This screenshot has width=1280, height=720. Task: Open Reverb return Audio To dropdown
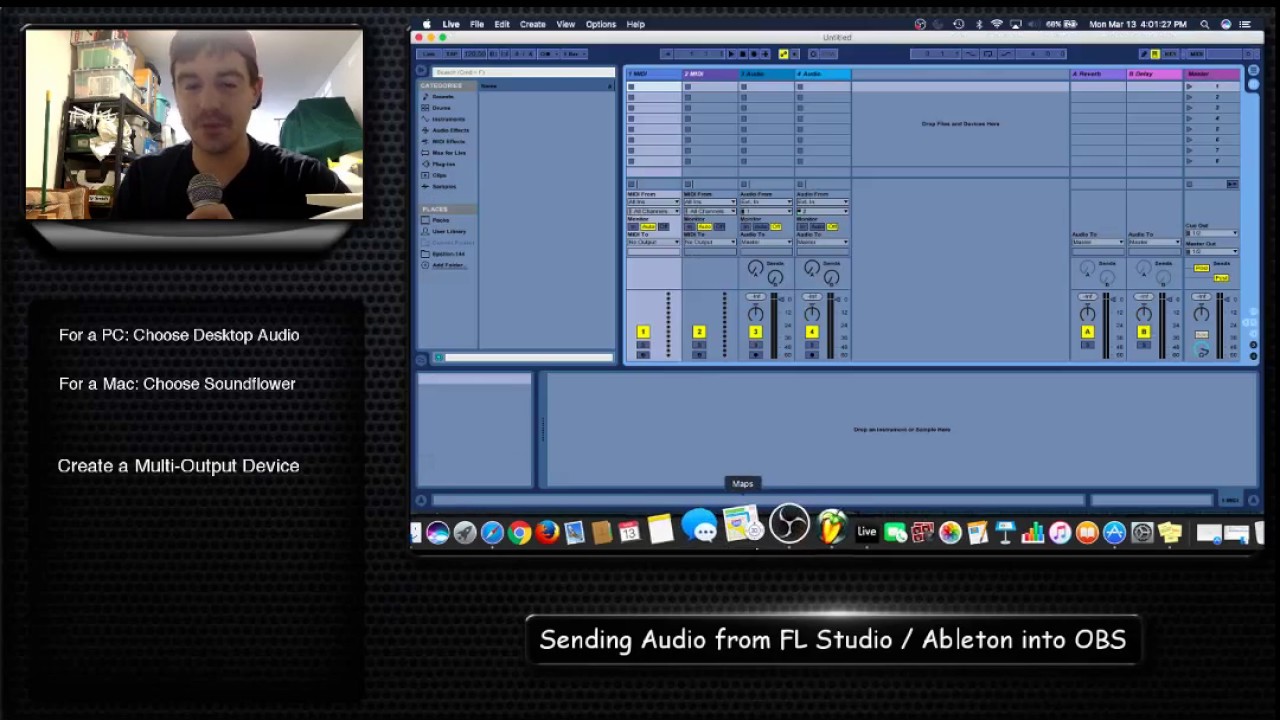pyautogui.click(x=1098, y=242)
